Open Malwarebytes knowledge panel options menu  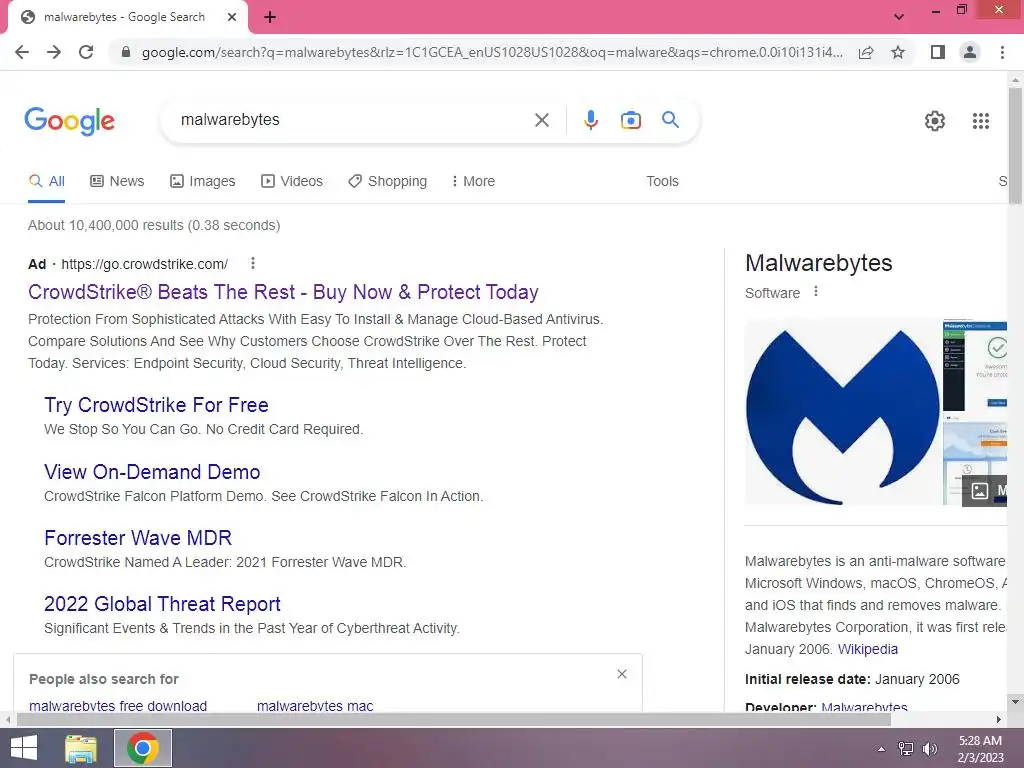coord(816,292)
